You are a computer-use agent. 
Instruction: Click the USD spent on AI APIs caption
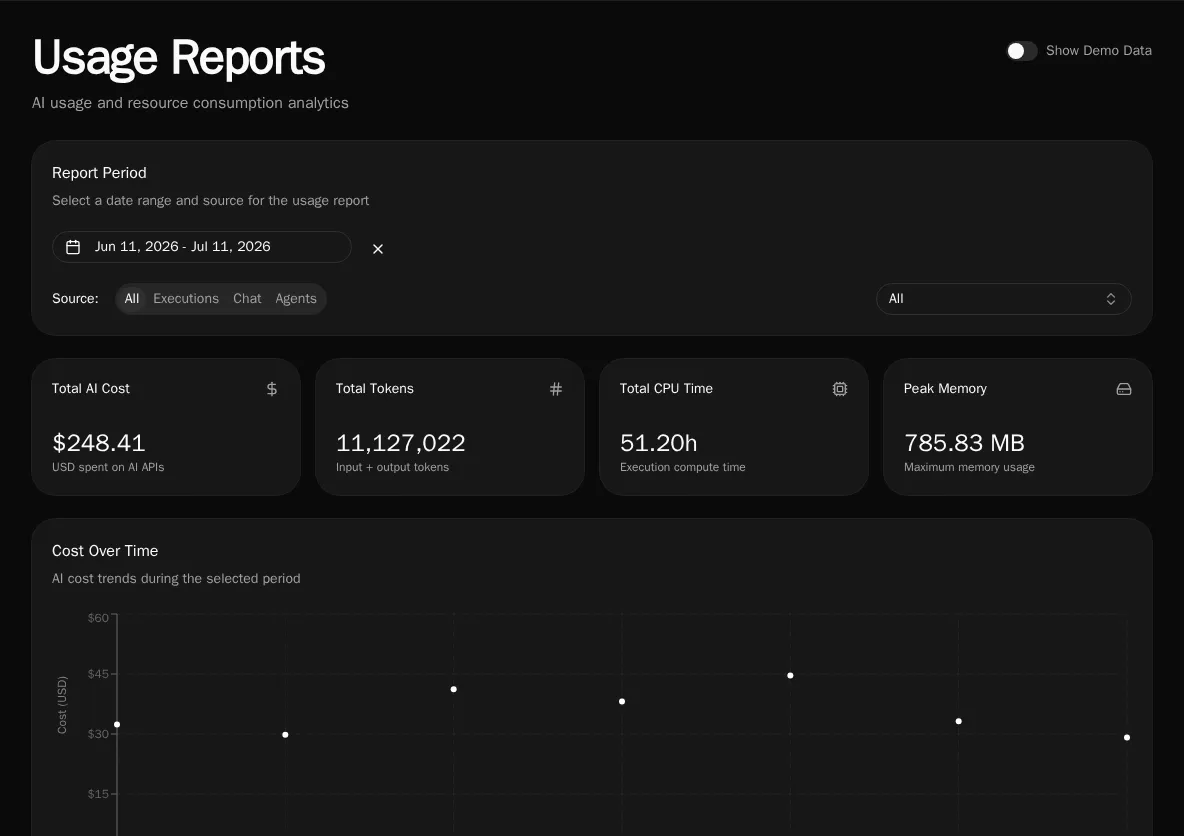pos(108,467)
